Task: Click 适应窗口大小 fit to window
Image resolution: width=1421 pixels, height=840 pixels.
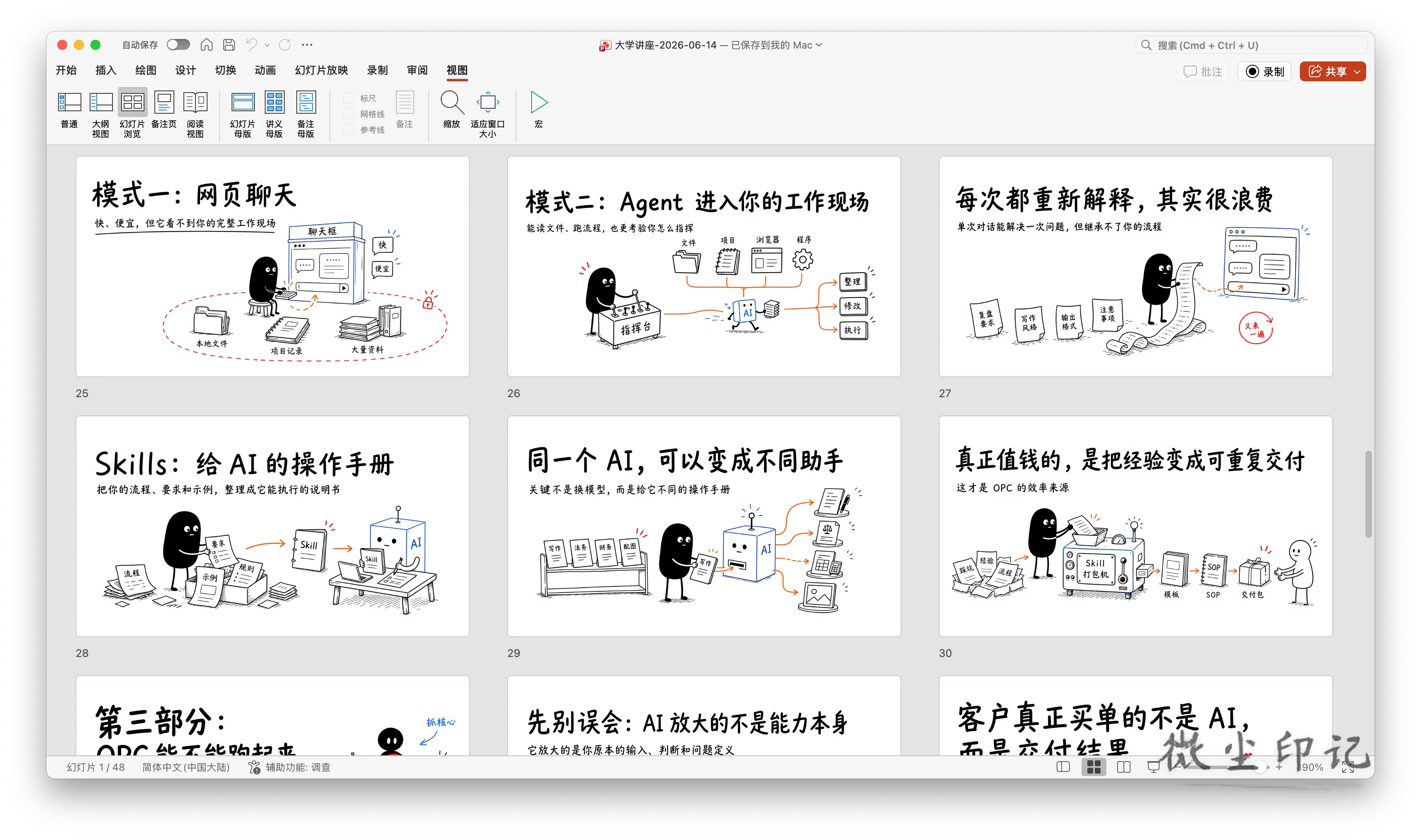Action: pyautogui.click(x=488, y=115)
